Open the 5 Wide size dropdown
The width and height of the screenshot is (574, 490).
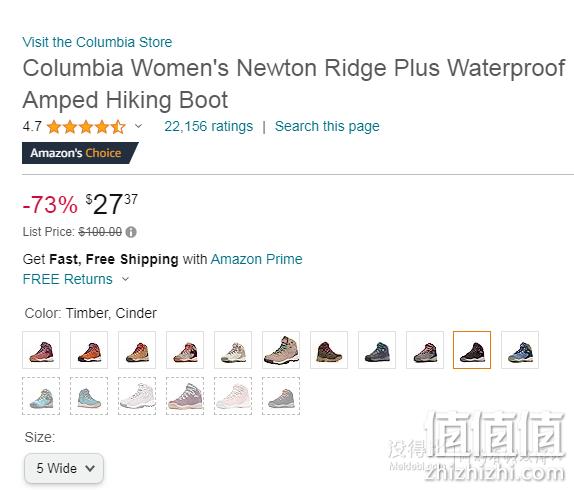(x=64, y=468)
